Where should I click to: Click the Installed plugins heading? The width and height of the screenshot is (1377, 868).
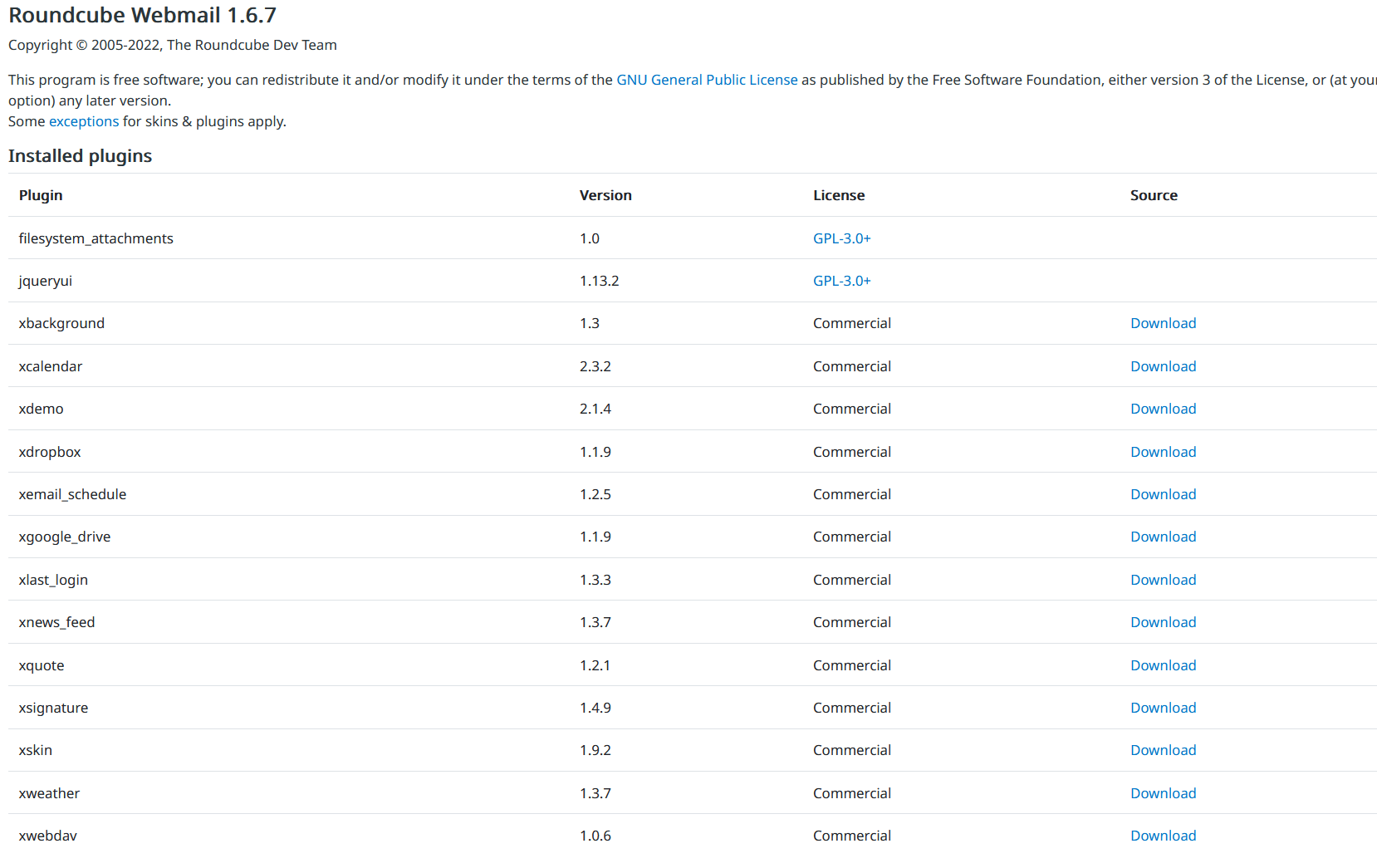point(80,156)
